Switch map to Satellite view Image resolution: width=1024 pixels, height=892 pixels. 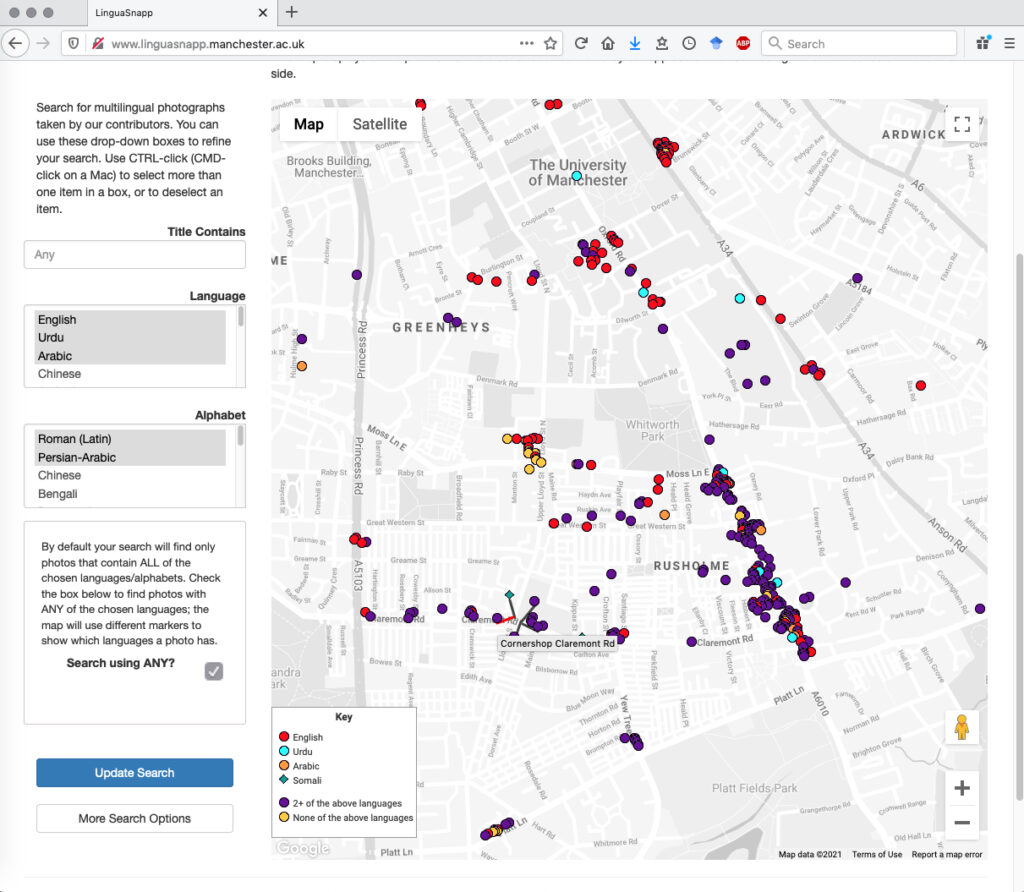tap(380, 124)
